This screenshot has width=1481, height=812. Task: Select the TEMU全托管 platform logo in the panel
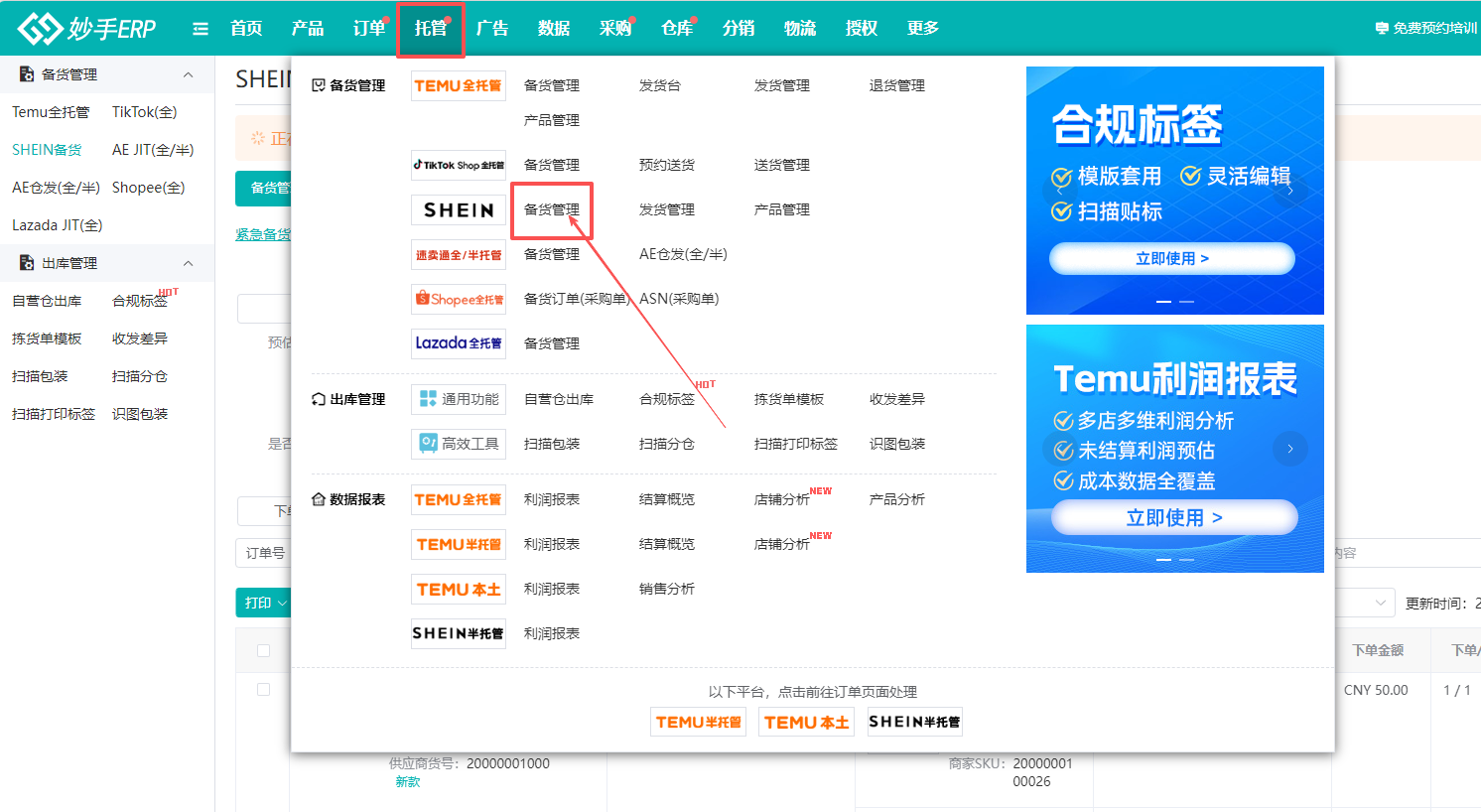[x=458, y=85]
